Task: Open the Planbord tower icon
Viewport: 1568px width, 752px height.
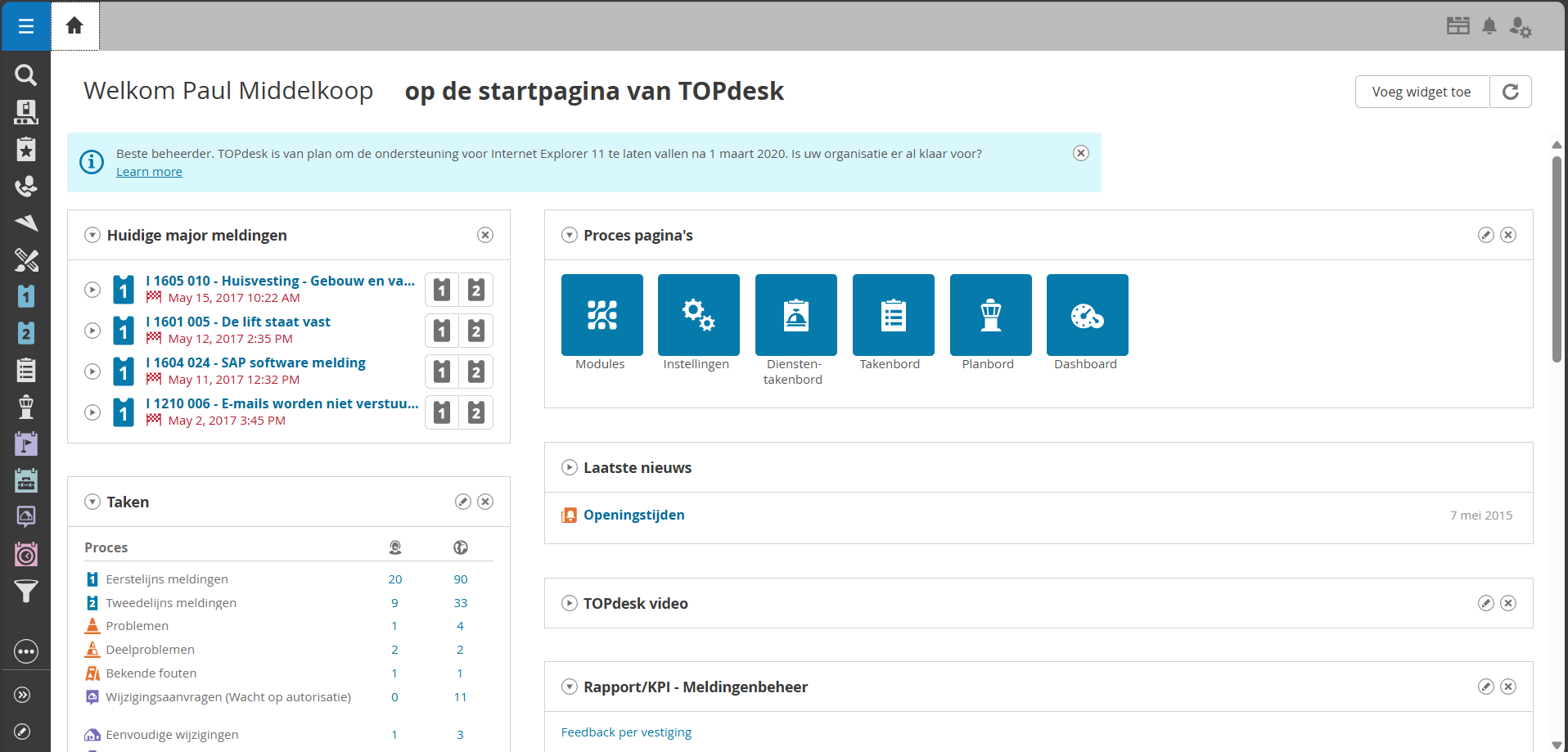Action: (x=990, y=315)
